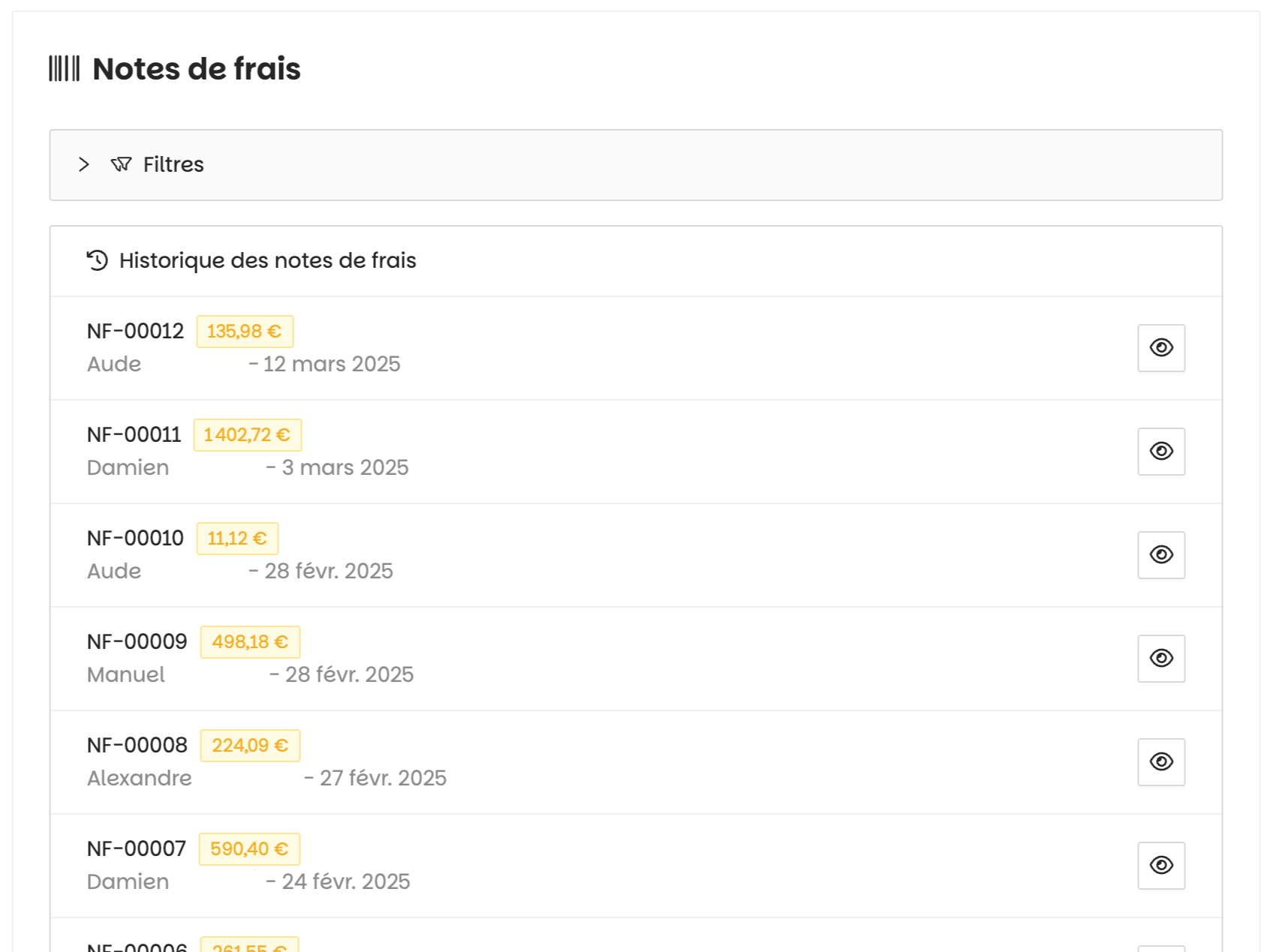Expand the Filtres chevron arrow
Viewport: 1270px width, 952px height.
point(84,164)
